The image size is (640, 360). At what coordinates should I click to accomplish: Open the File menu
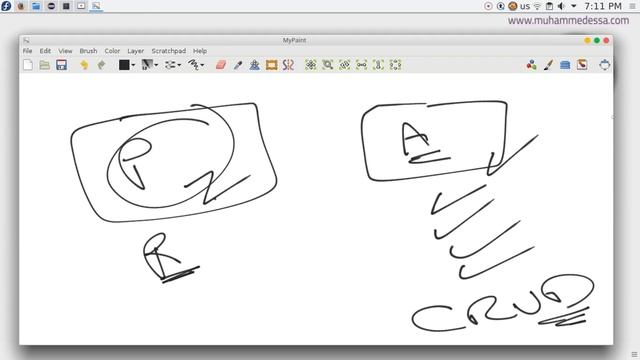click(x=27, y=51)
